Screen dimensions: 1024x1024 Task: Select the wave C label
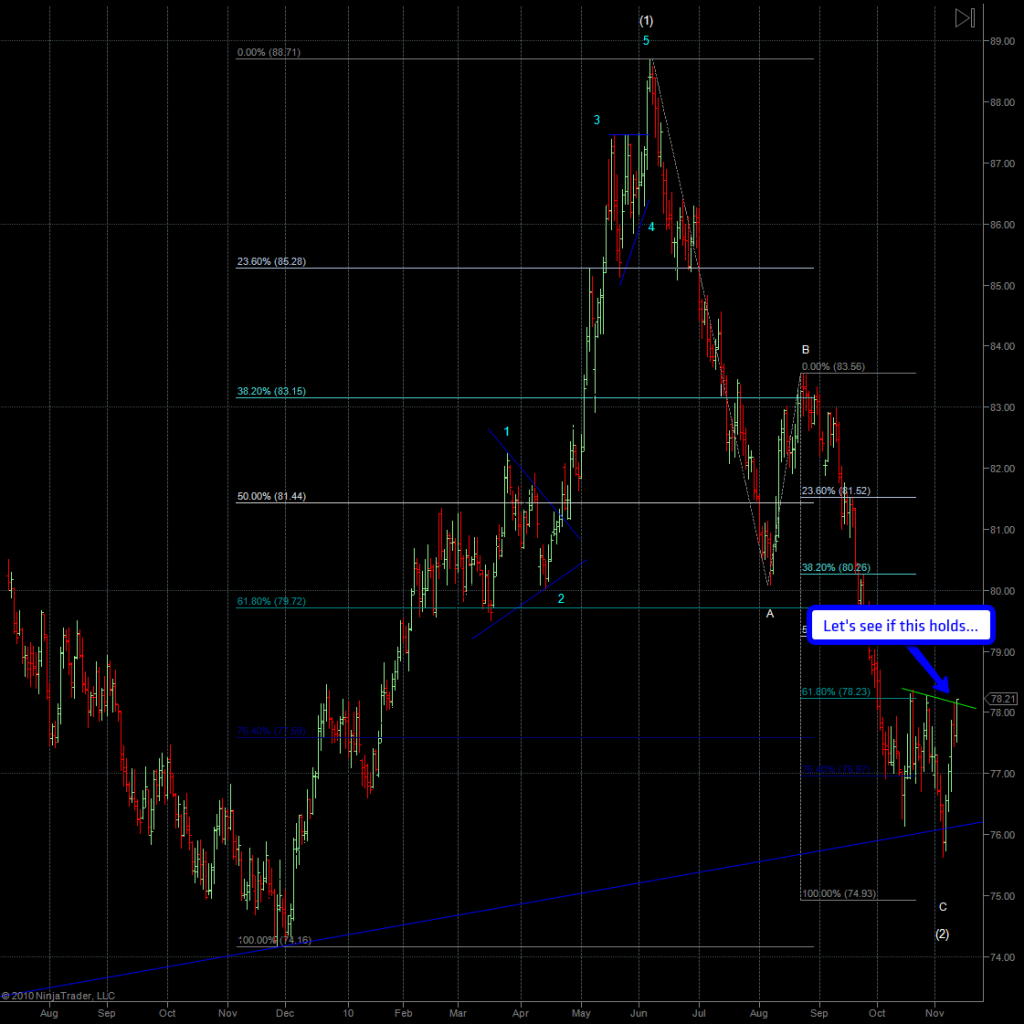[x=942, y=907]
